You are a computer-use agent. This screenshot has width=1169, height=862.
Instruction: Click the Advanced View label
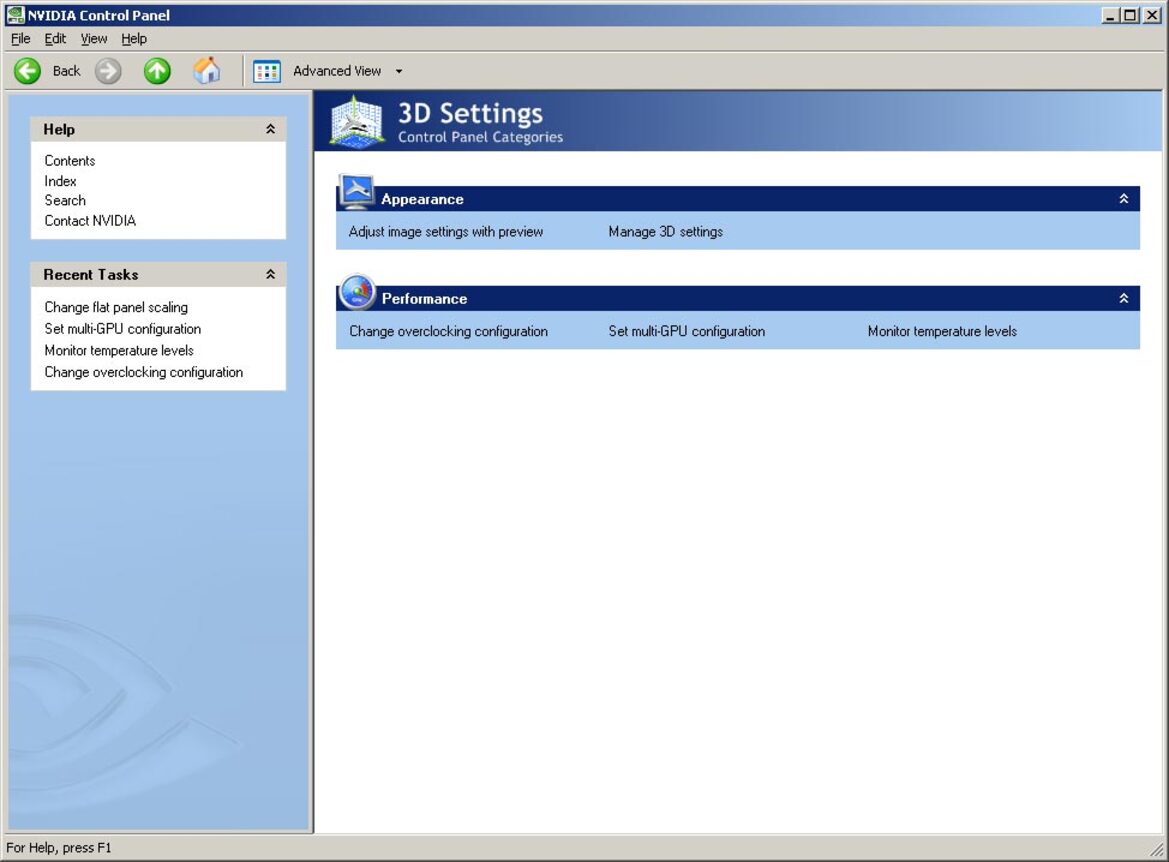337,72
